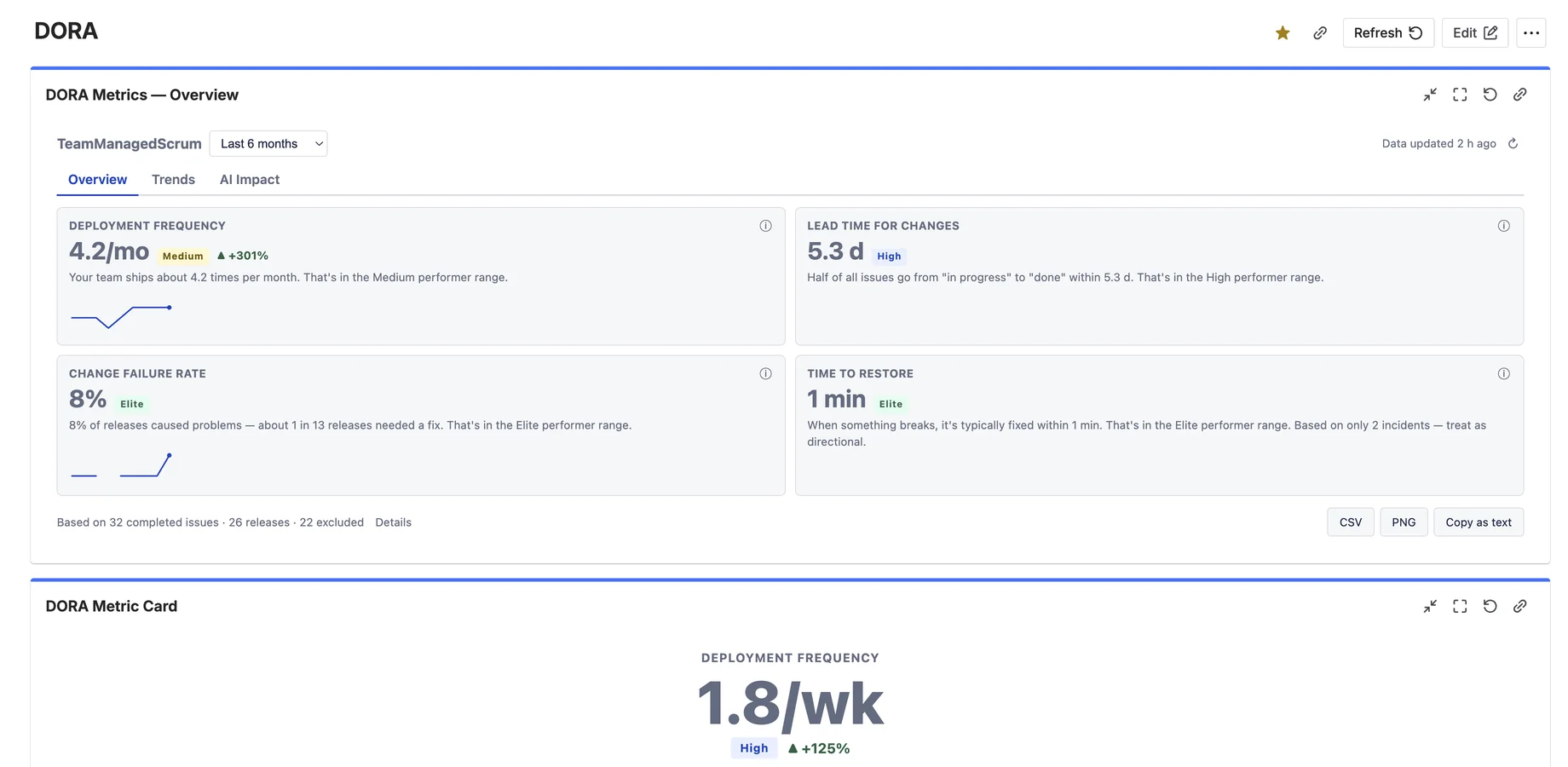Viewport: 1568px width, 767px height.
Task: Open the Last 6 months period dropdown
Action: pyautogui.click(x=268, y=143)
